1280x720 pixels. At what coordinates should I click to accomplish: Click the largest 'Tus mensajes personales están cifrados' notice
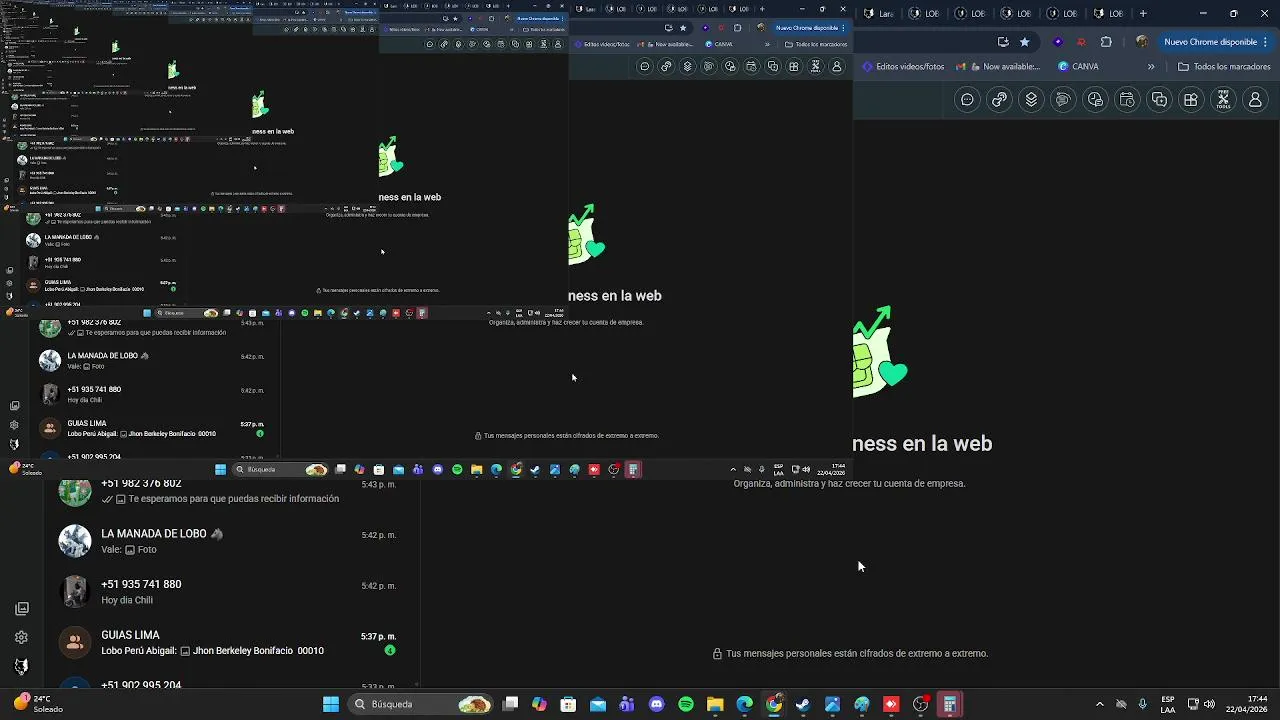(x=850, y=653)
